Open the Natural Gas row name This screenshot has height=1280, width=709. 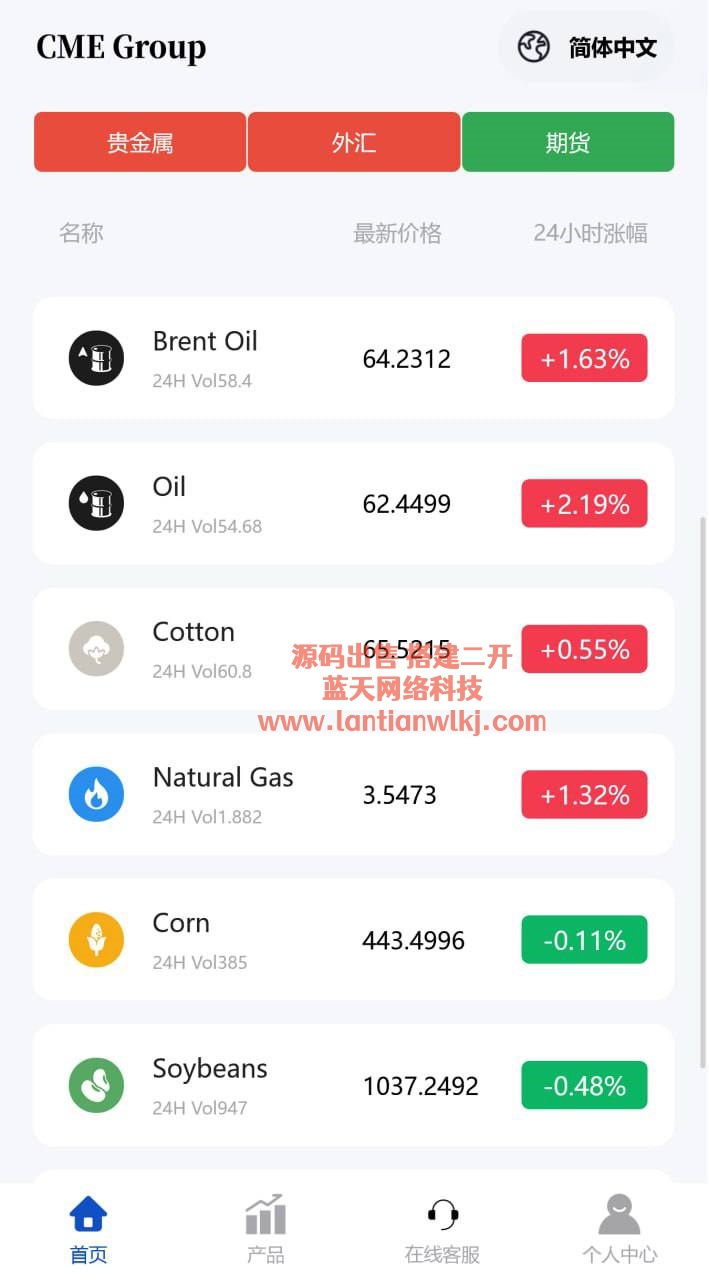[223, 778]
